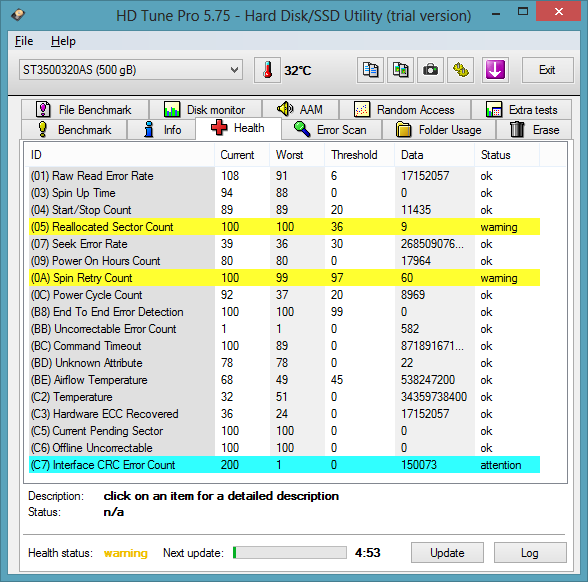Select the Uncorrectable Error Count row
Image resolution: width=588 pixels, height=582 pixels.
[x=284, y=329]
